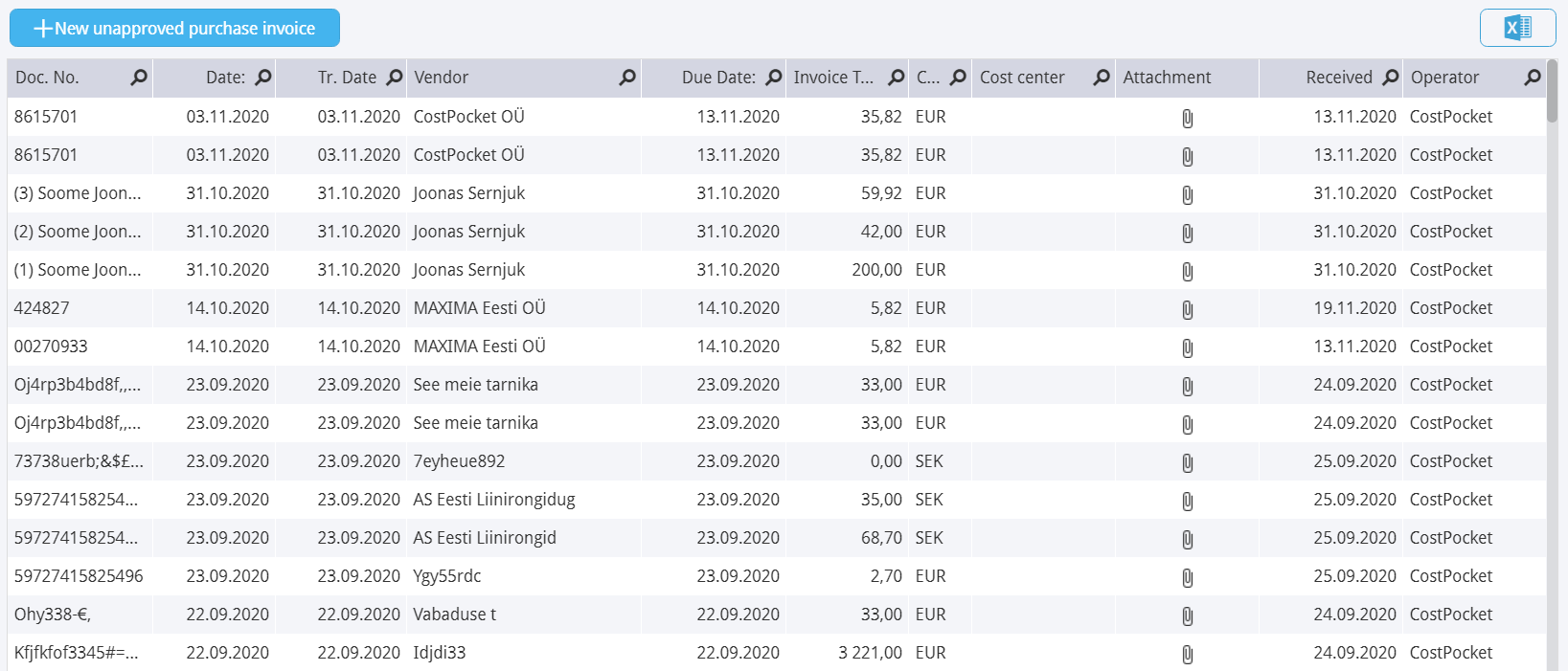This screenshot has width=1568, height=671.
Task: Open attachment of 7eyheue892 invoice
Action: pos(1187,462)
